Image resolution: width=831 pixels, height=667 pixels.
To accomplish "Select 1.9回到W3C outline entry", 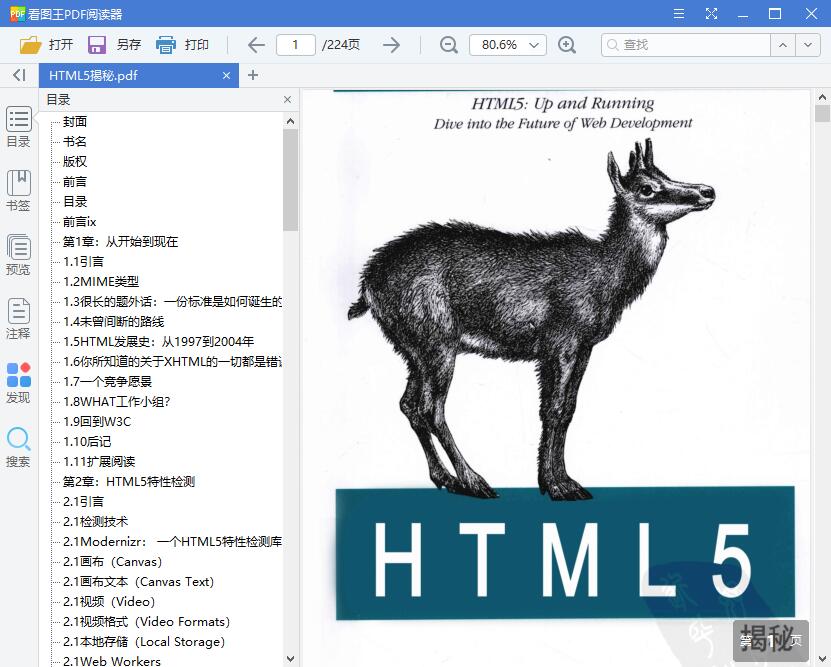I will click(97, 422).
